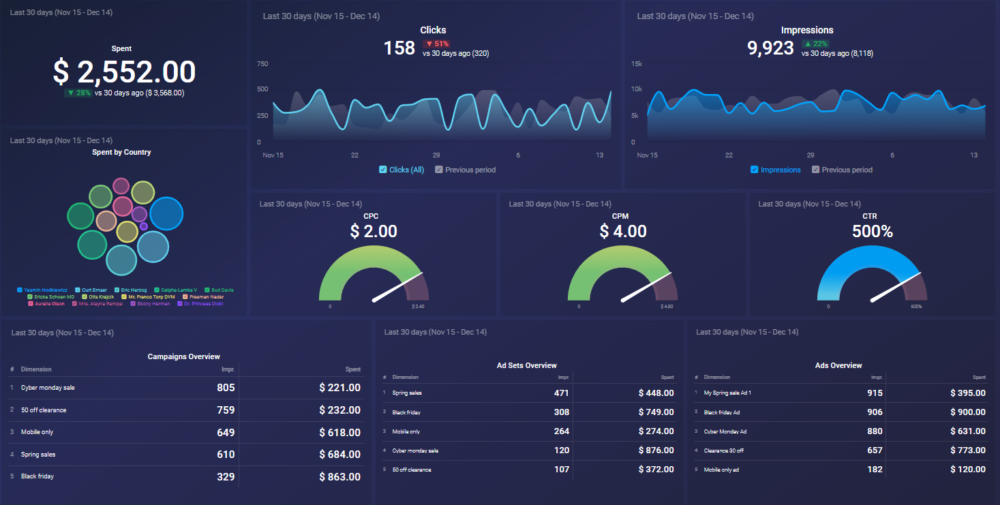
Task: Select Mobile only ad row
Action: (841, 469)
